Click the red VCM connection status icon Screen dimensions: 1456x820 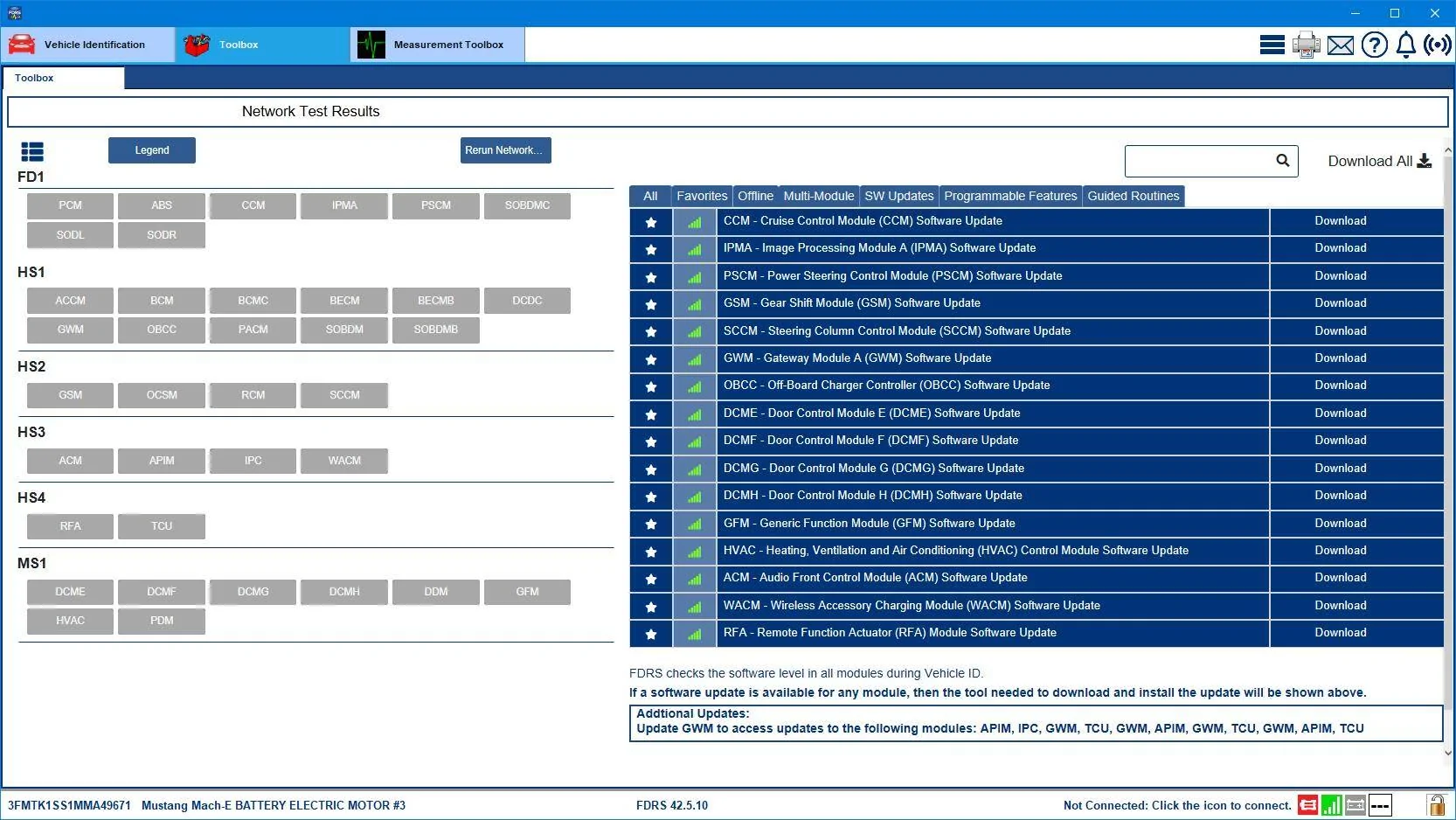coord(1307,805)
